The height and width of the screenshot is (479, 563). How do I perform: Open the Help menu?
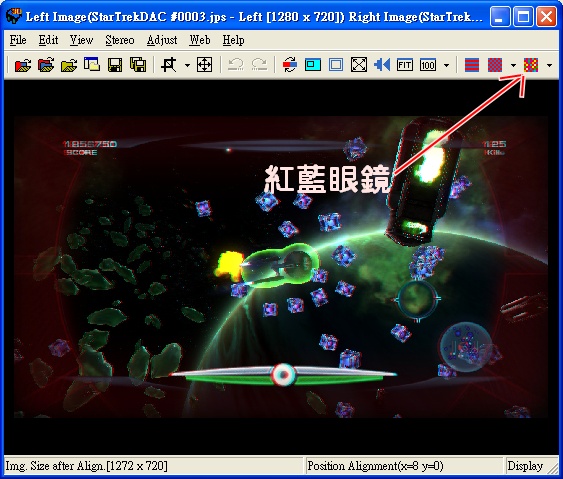pos(233,40)
